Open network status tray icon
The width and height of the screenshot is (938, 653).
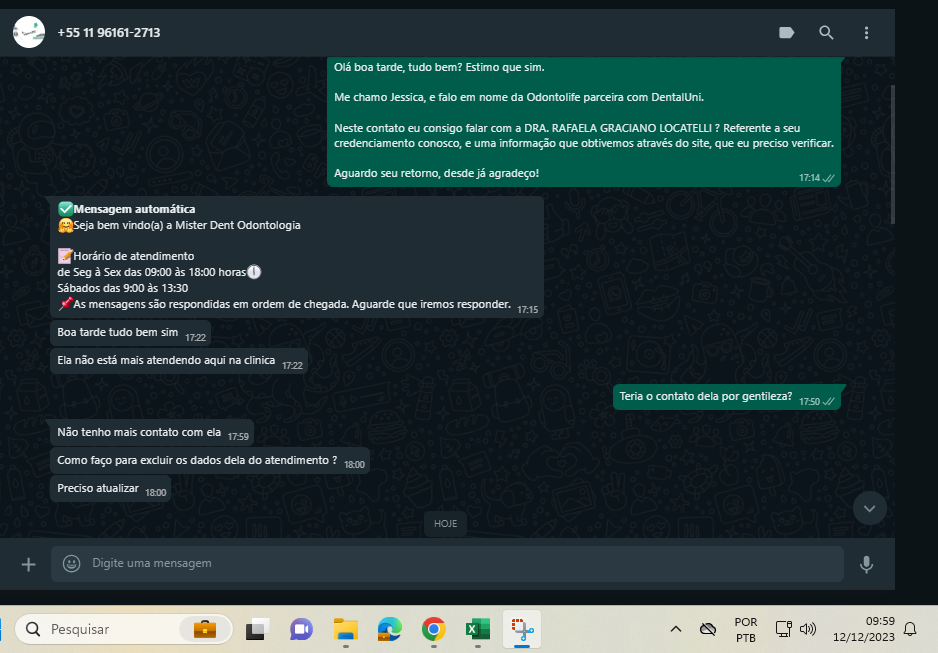[783, 629]
